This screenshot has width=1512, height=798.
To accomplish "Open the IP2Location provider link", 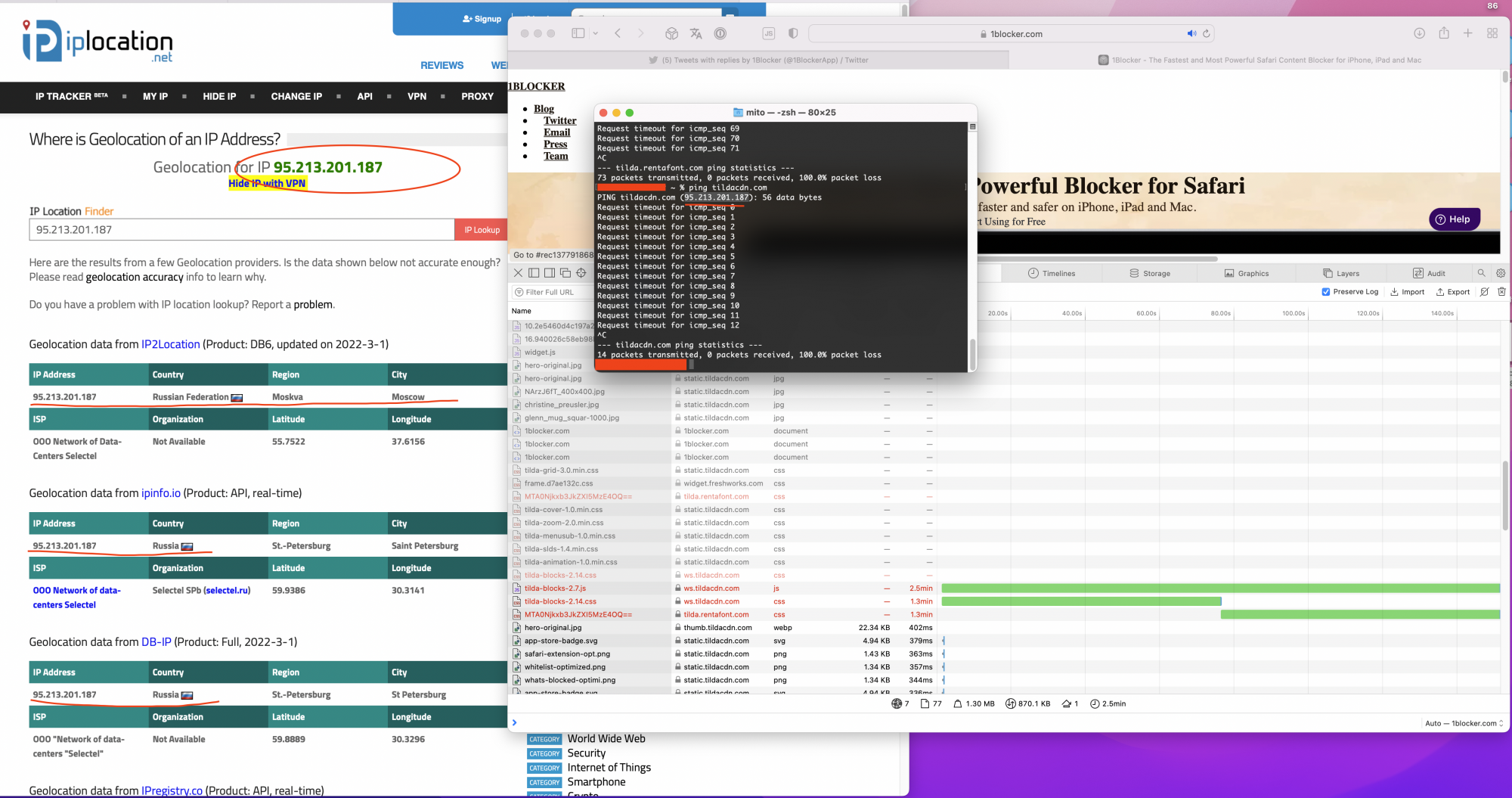I will [x=171, y=344].
